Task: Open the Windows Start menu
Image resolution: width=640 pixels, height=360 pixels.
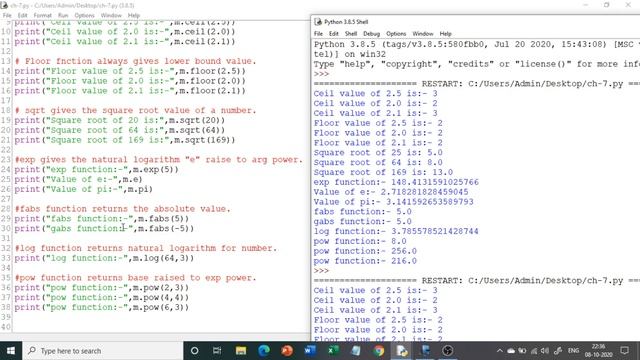Action: pos(11,351)
